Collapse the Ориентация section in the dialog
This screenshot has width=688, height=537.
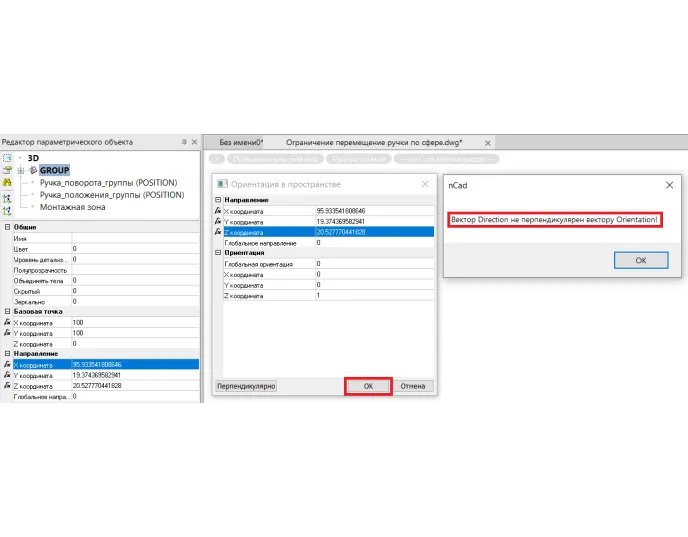pyautogui.click(x=218, y=253)
